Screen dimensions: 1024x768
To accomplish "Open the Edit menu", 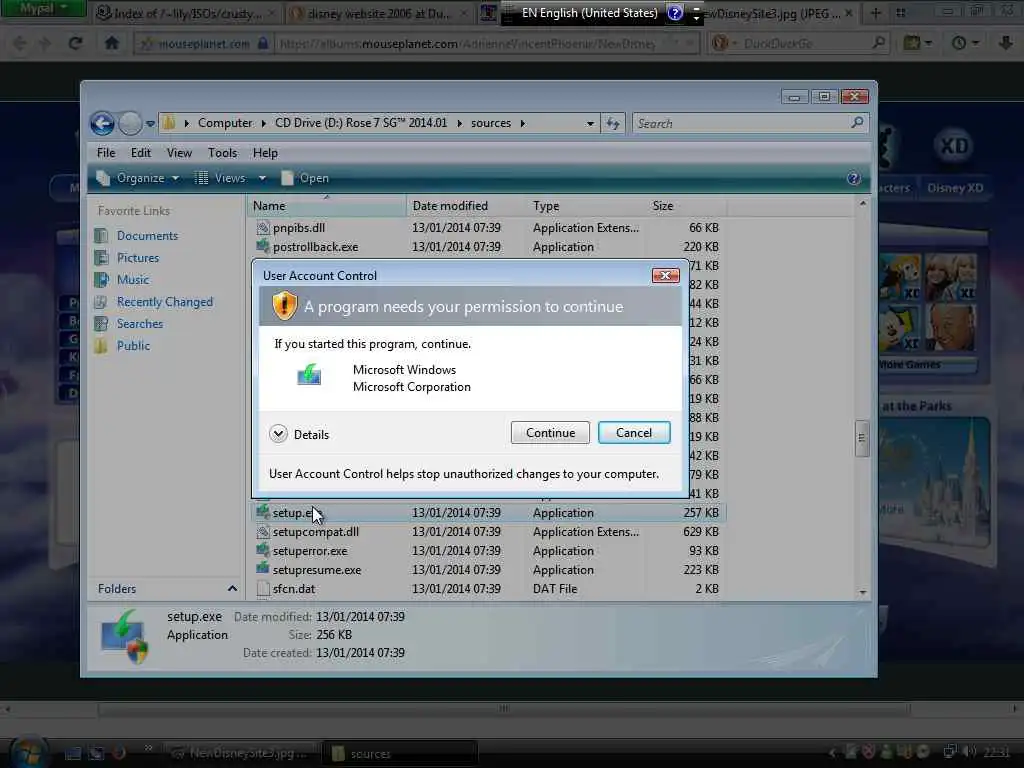I will [x=140, y=153].
